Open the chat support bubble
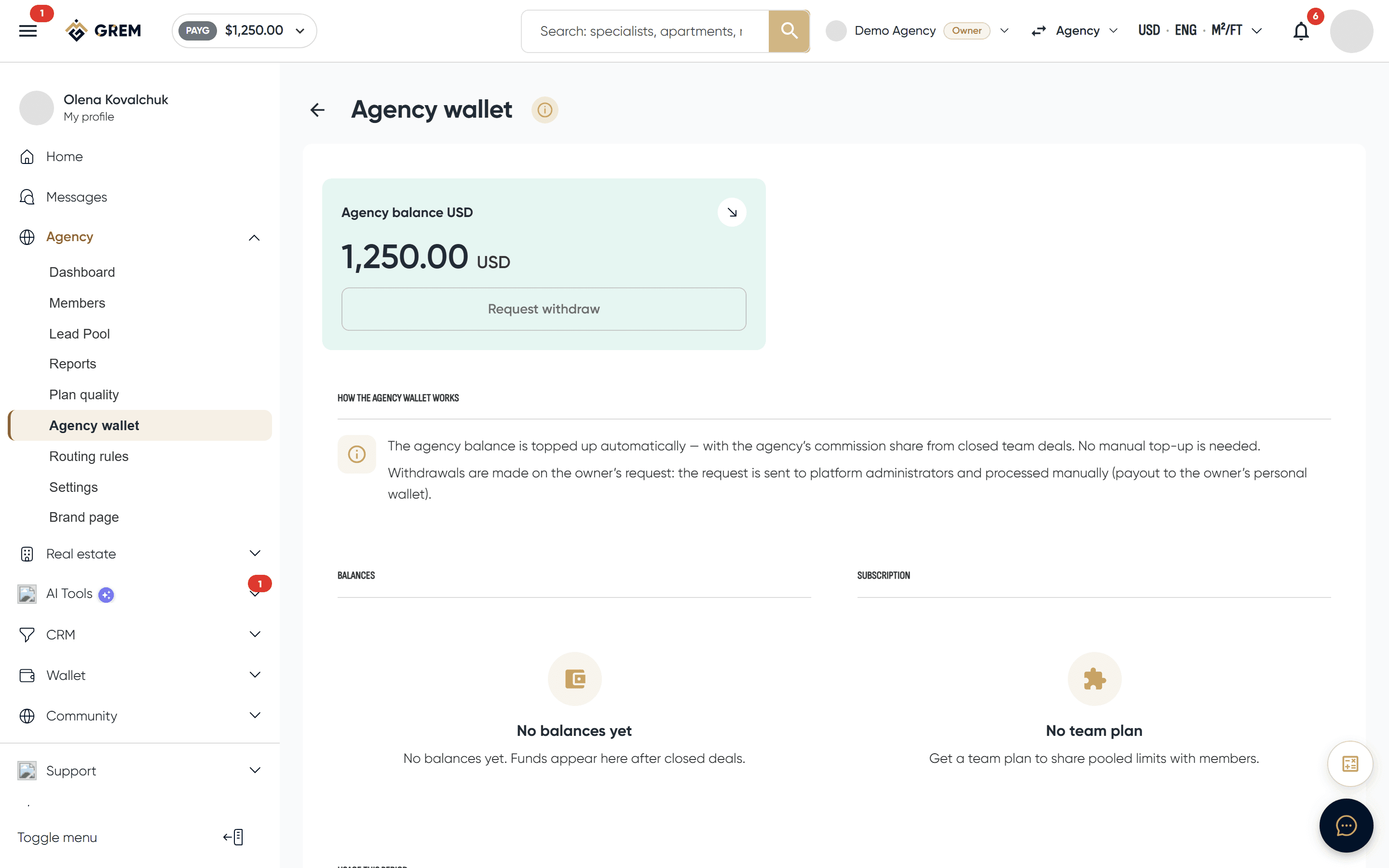 point(1346,825)
